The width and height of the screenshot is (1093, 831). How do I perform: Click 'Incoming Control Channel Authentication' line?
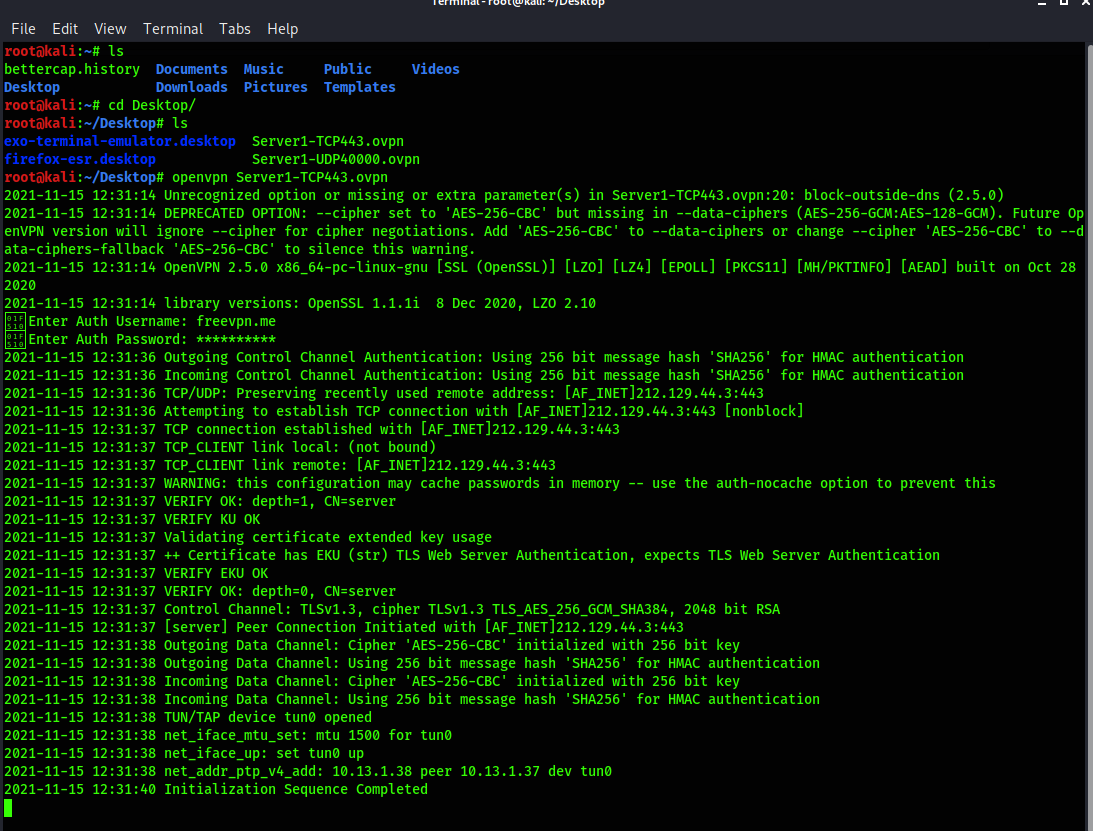[x=484, y=375]
